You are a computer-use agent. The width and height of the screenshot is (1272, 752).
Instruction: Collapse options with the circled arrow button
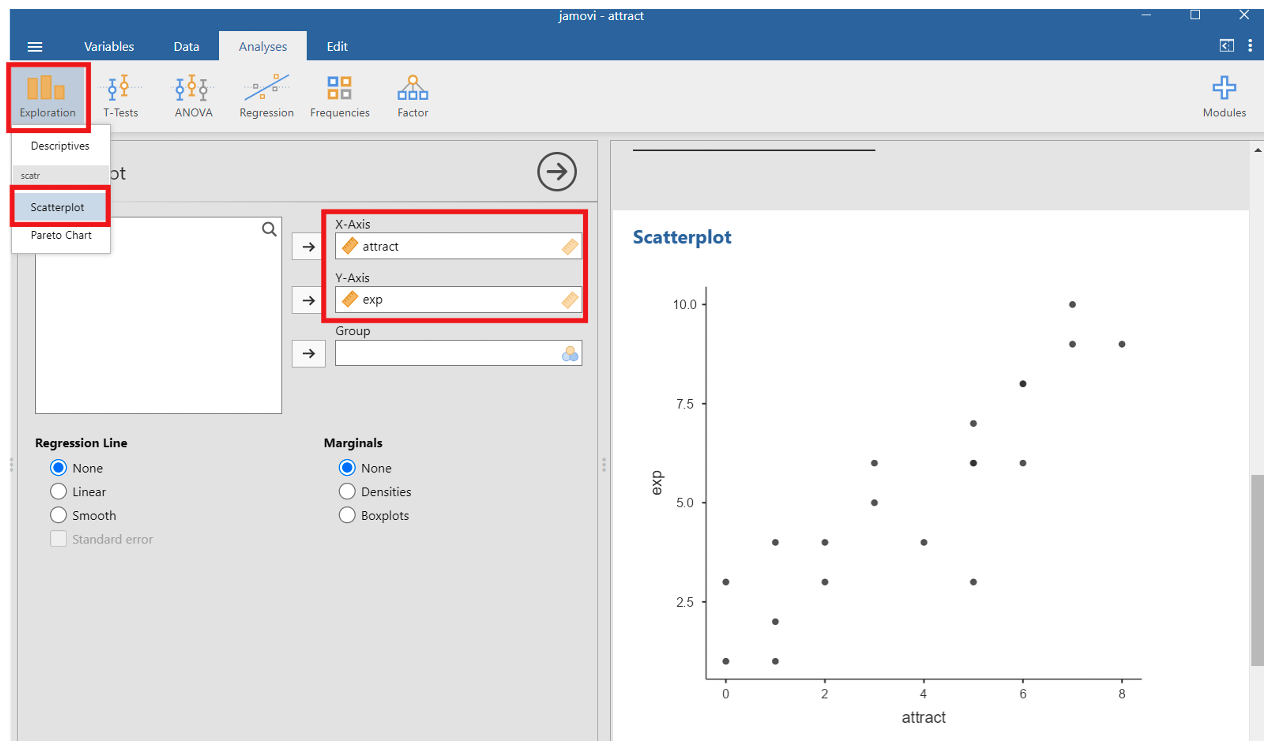[x=557, y=172]
